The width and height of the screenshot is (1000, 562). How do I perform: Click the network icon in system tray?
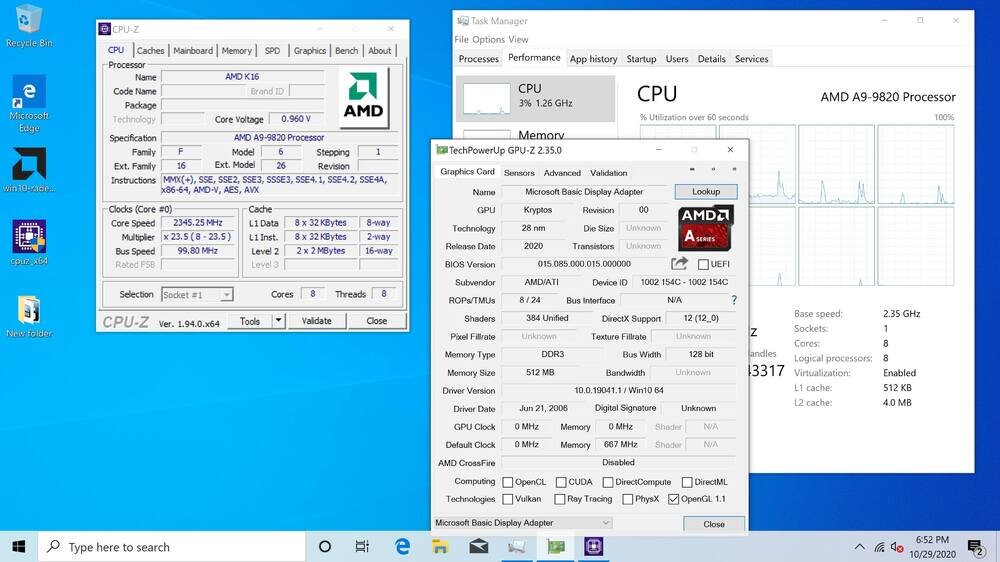(879, 547)
